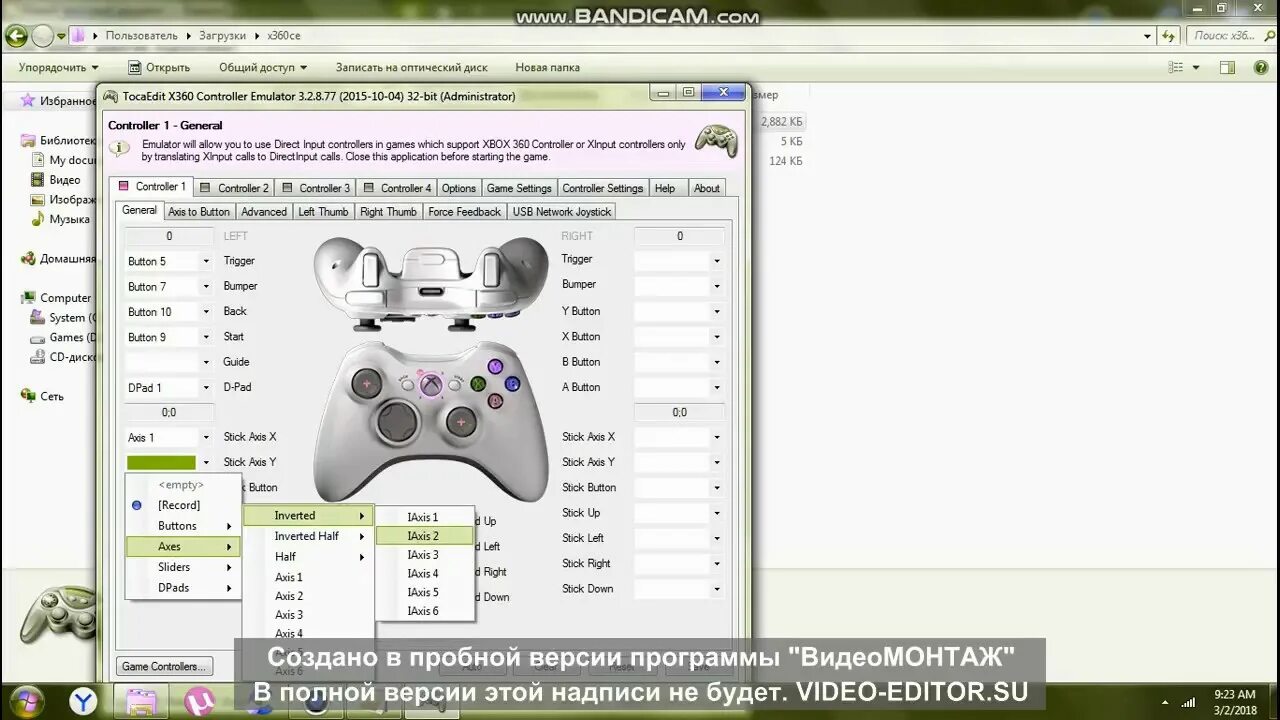Open the Force Feedback sub-tab

(465, 212)
